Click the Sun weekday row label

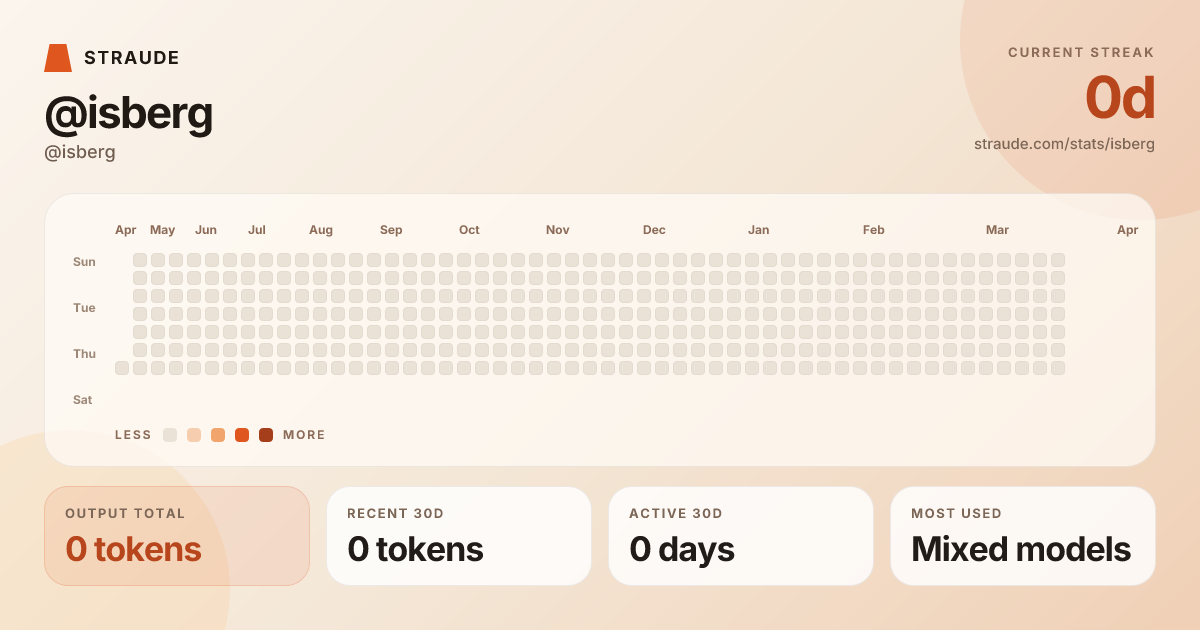pyautogui.click(x=84, y=262)
